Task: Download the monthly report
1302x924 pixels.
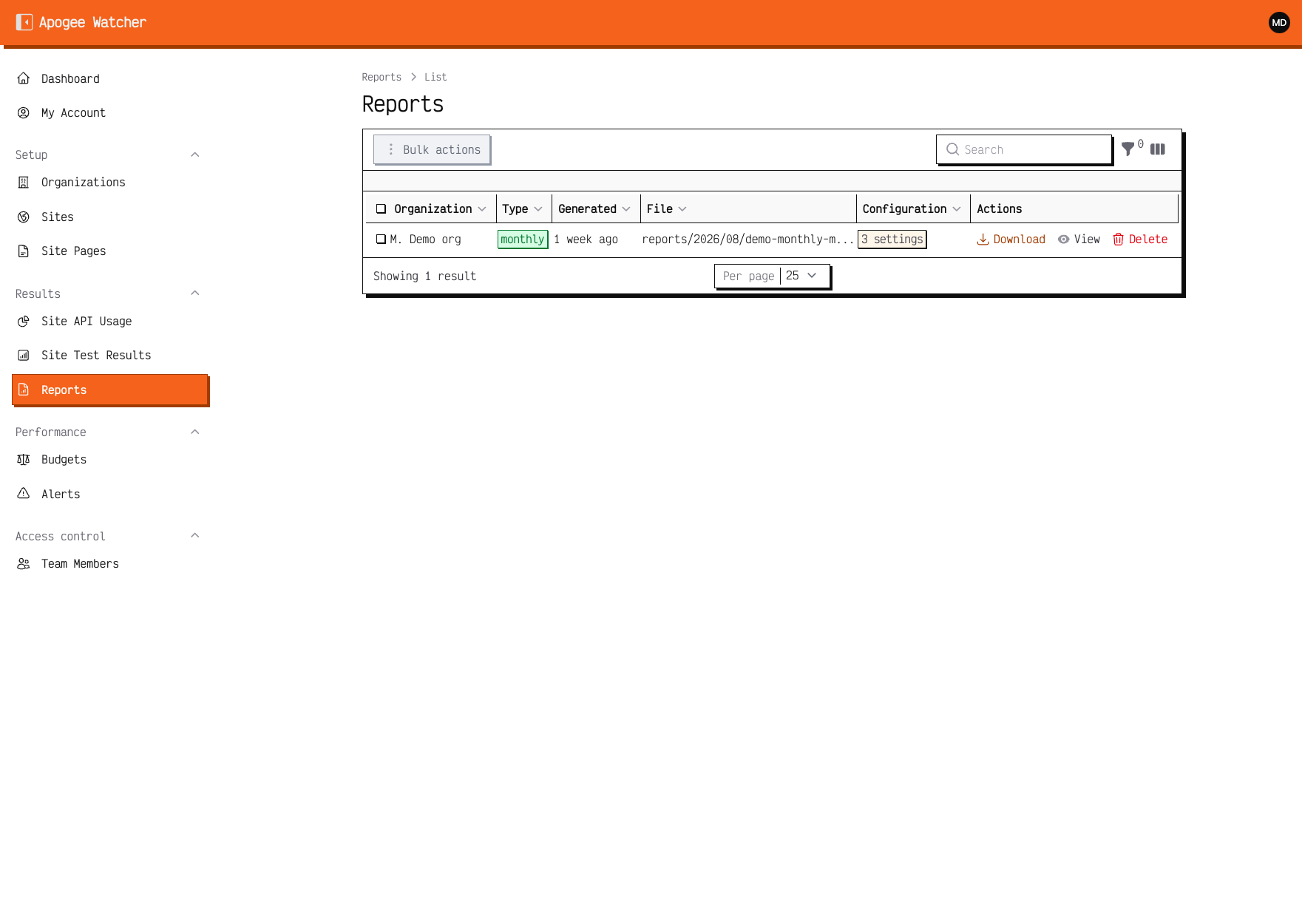Action: 1011,240
